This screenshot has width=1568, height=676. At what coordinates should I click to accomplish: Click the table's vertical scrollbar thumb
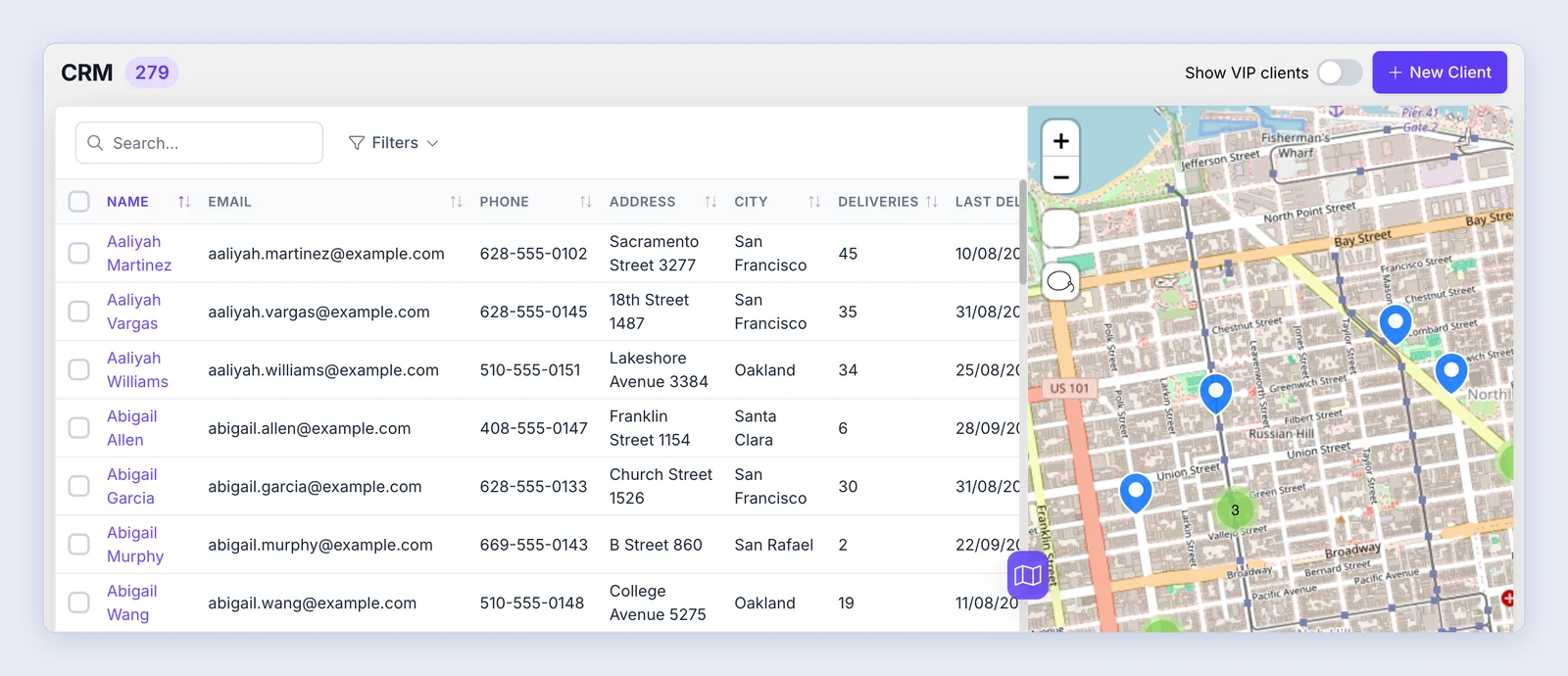(x=1022, y=232)
